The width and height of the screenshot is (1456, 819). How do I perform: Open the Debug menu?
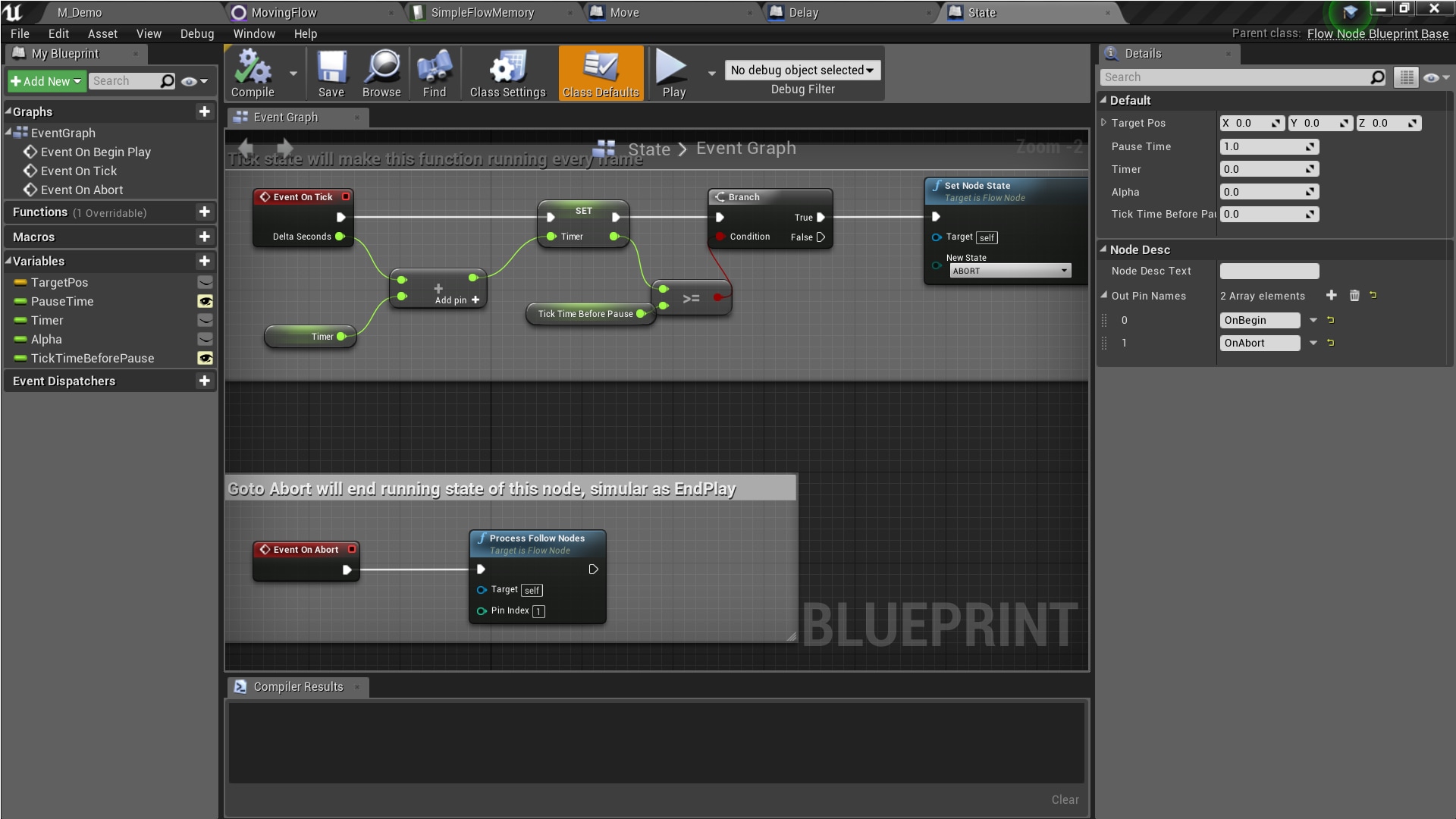(196, 33)
